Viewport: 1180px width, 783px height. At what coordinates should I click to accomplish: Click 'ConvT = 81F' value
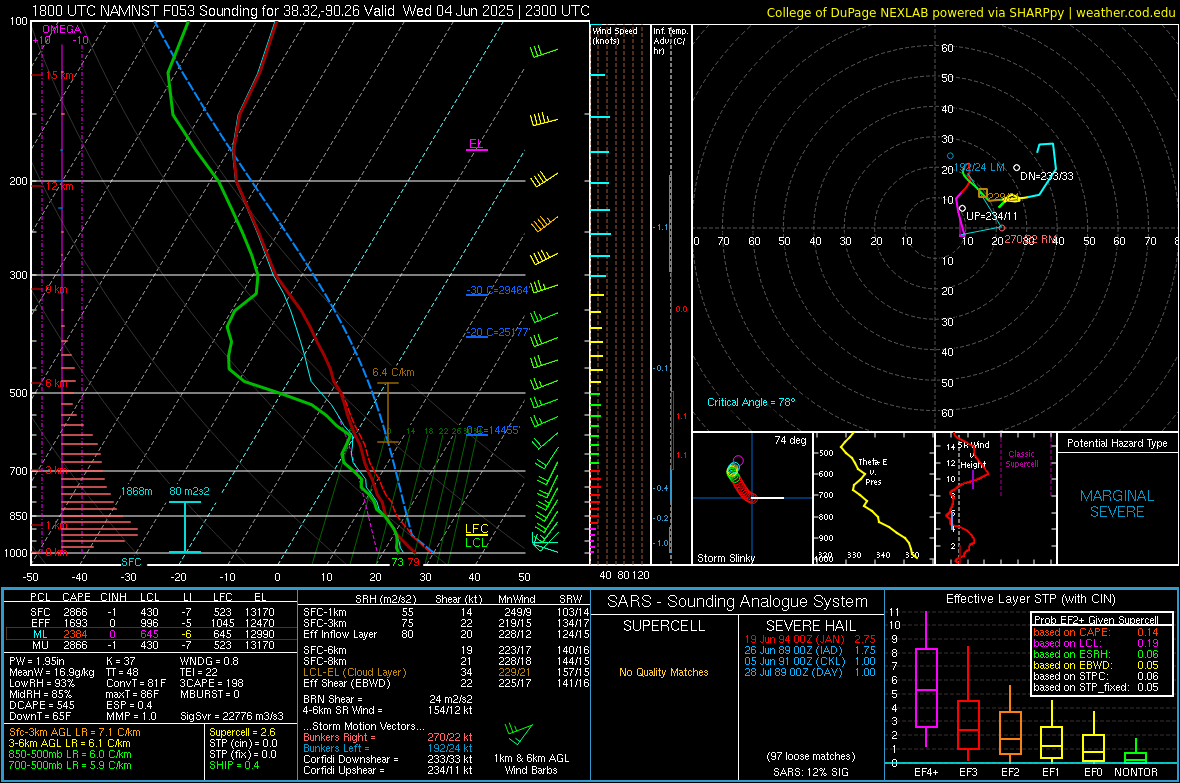click(x=135, y=684)
